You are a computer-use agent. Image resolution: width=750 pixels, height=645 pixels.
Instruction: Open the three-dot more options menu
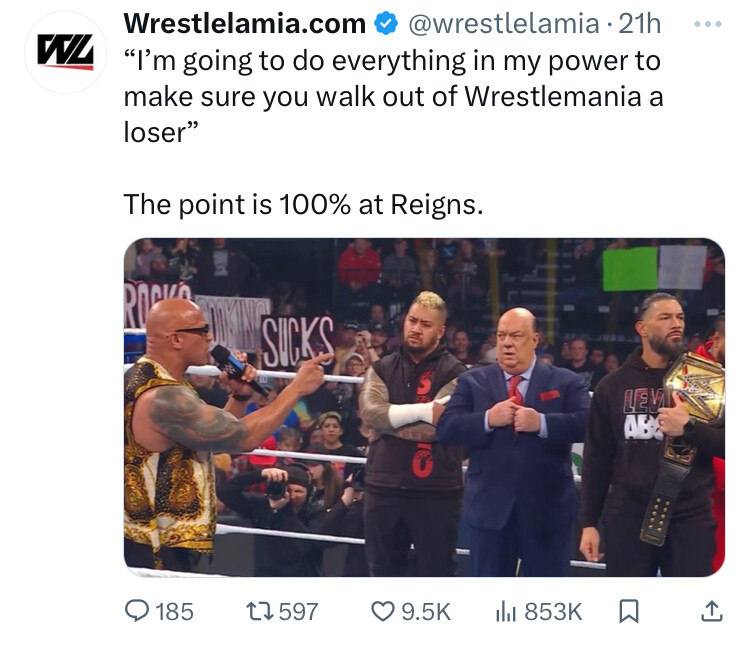tap(708, 24)
